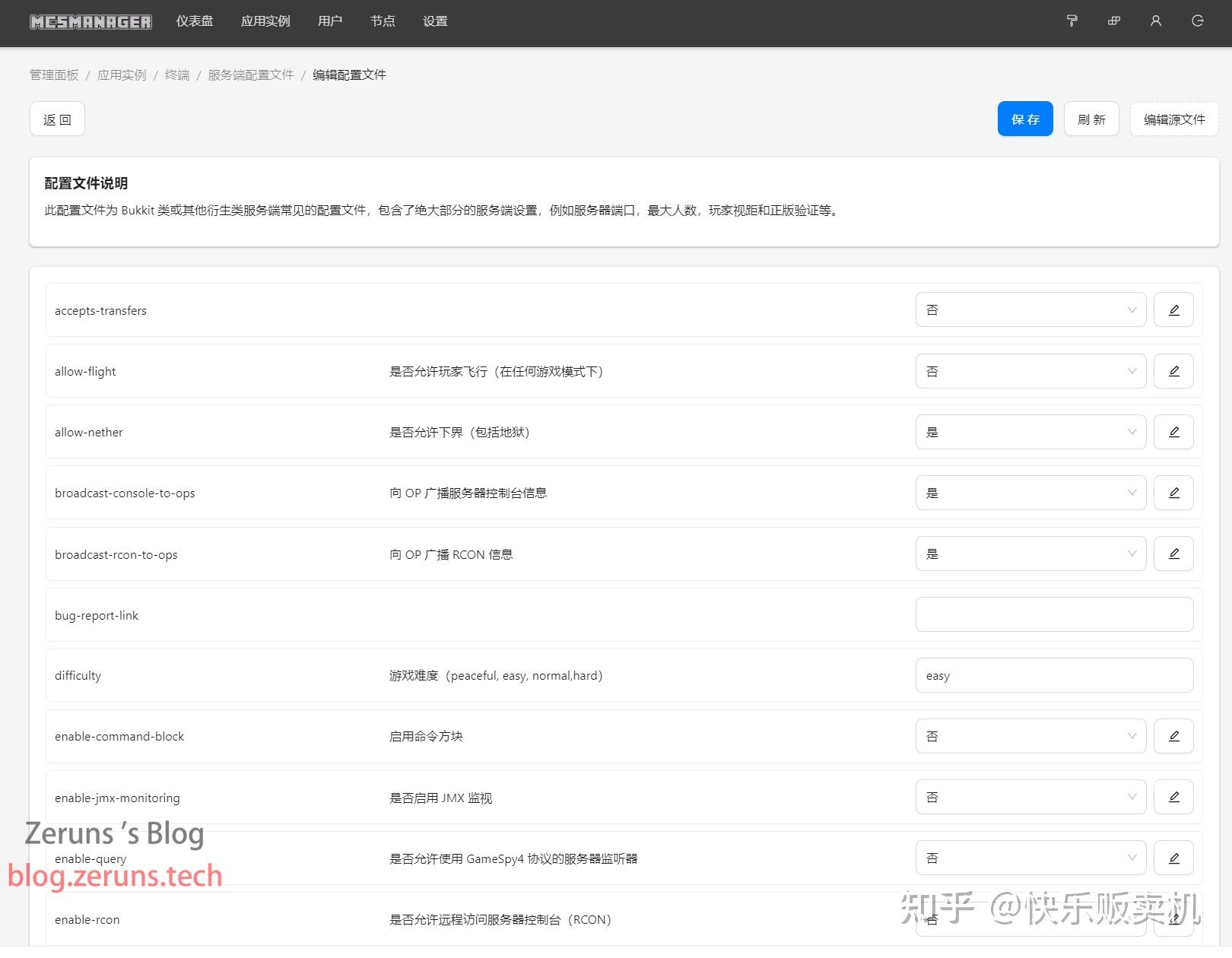Expand the enable-query value dropdown

1030,858
